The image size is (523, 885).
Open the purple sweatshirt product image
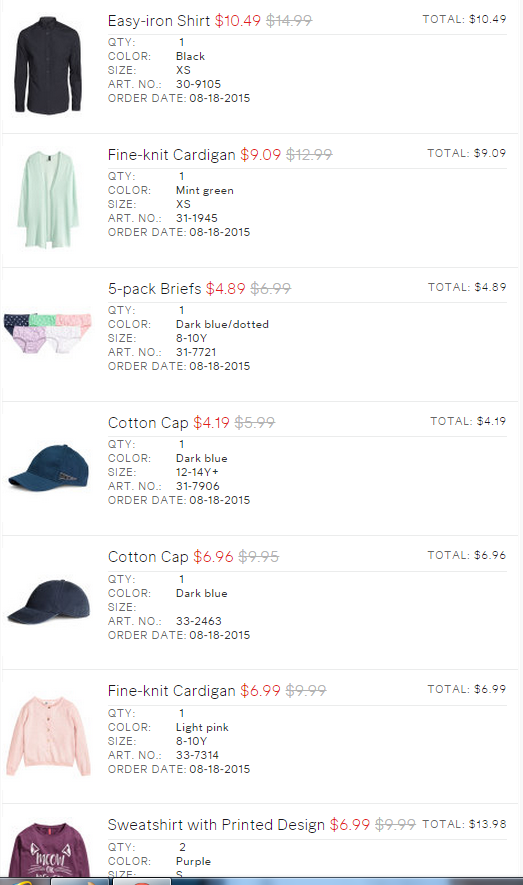(49, 850)
